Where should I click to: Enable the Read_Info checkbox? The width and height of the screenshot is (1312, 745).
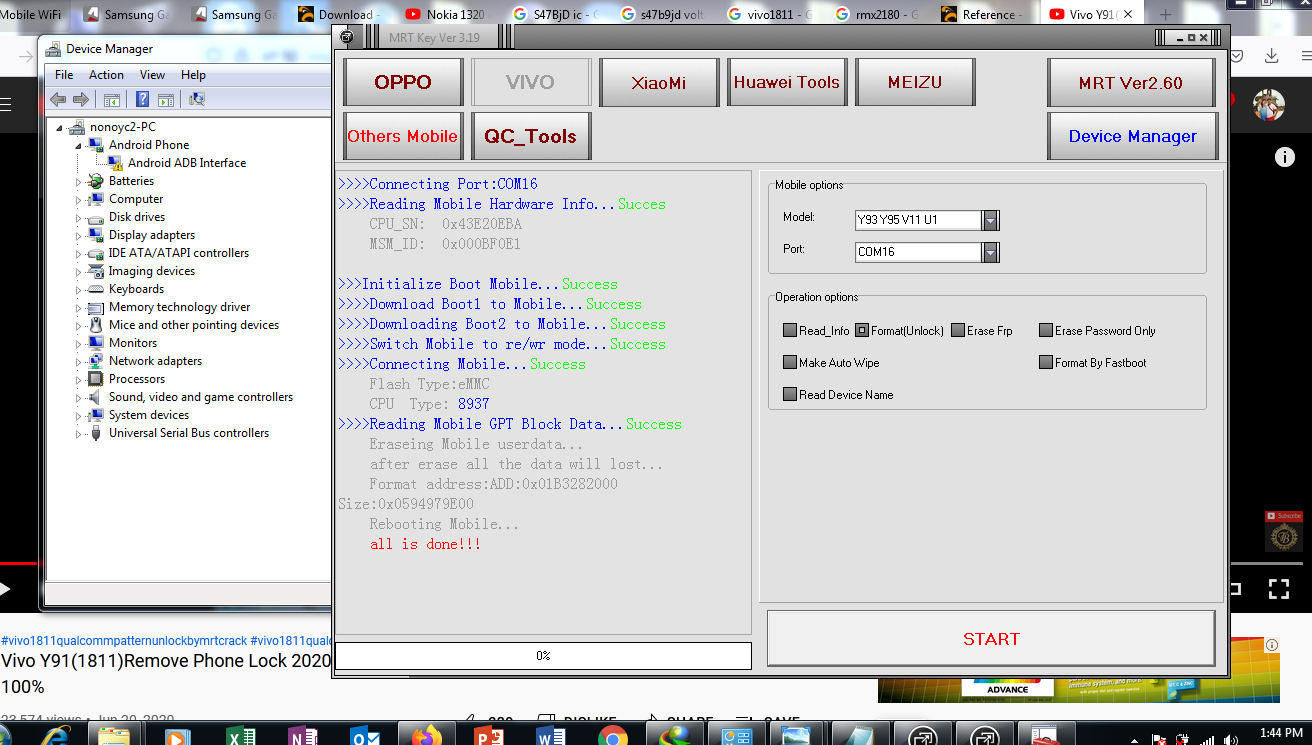[790, 331]
